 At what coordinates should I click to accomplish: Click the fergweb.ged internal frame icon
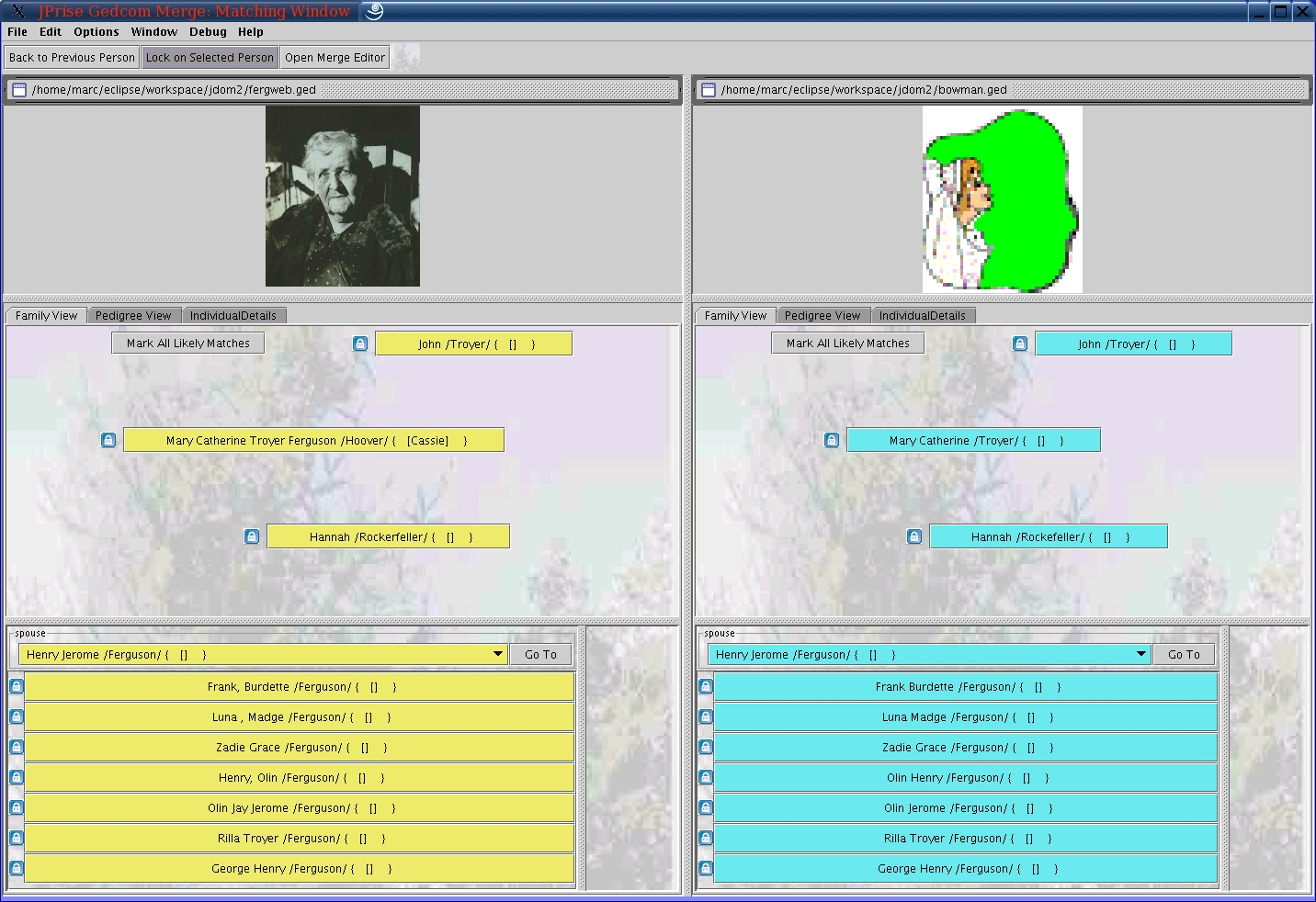click(x=19, y=90)
